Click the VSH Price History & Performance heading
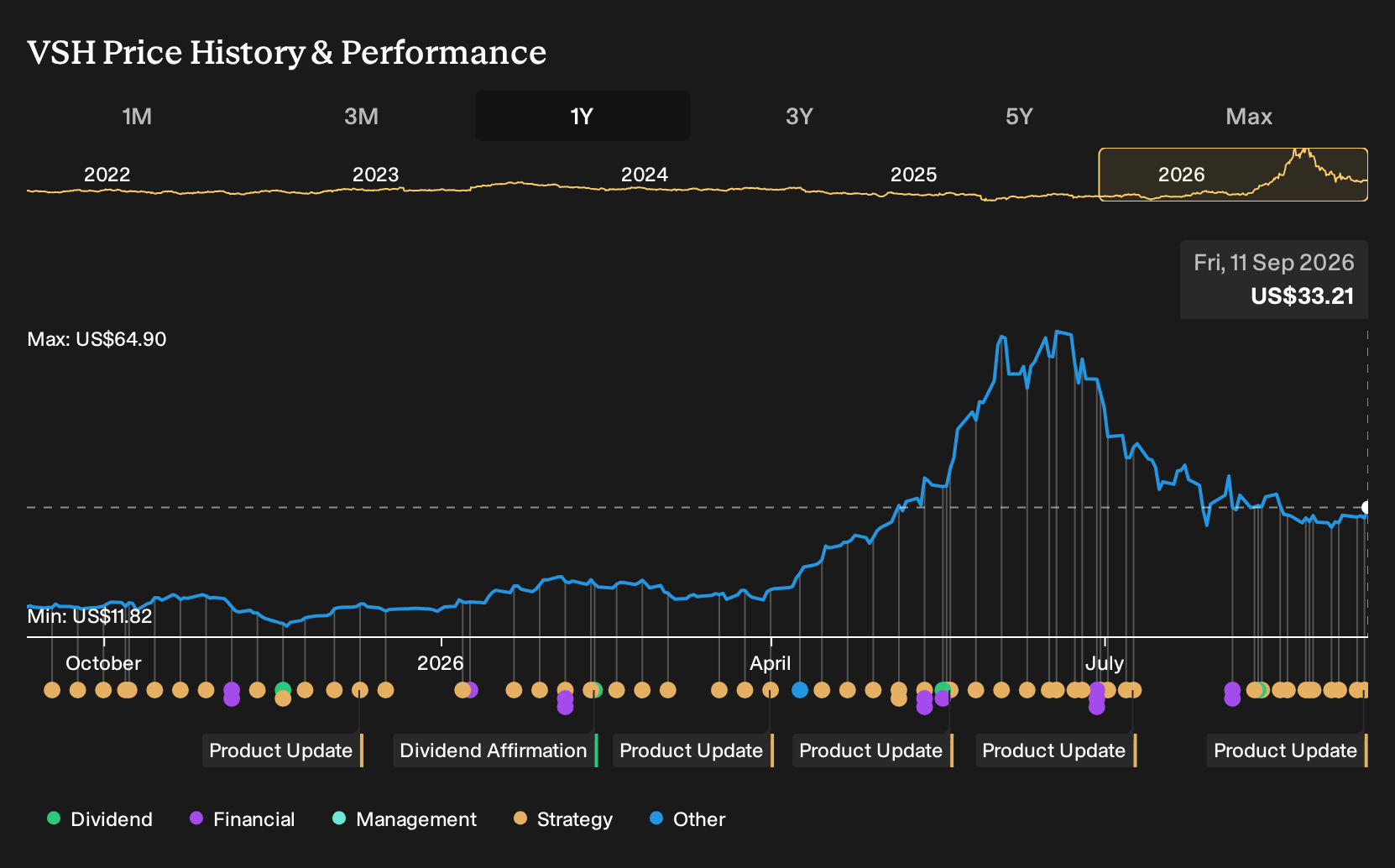Image resolution: width=1395 pixels, height=868 pixels. coord(287,52)
